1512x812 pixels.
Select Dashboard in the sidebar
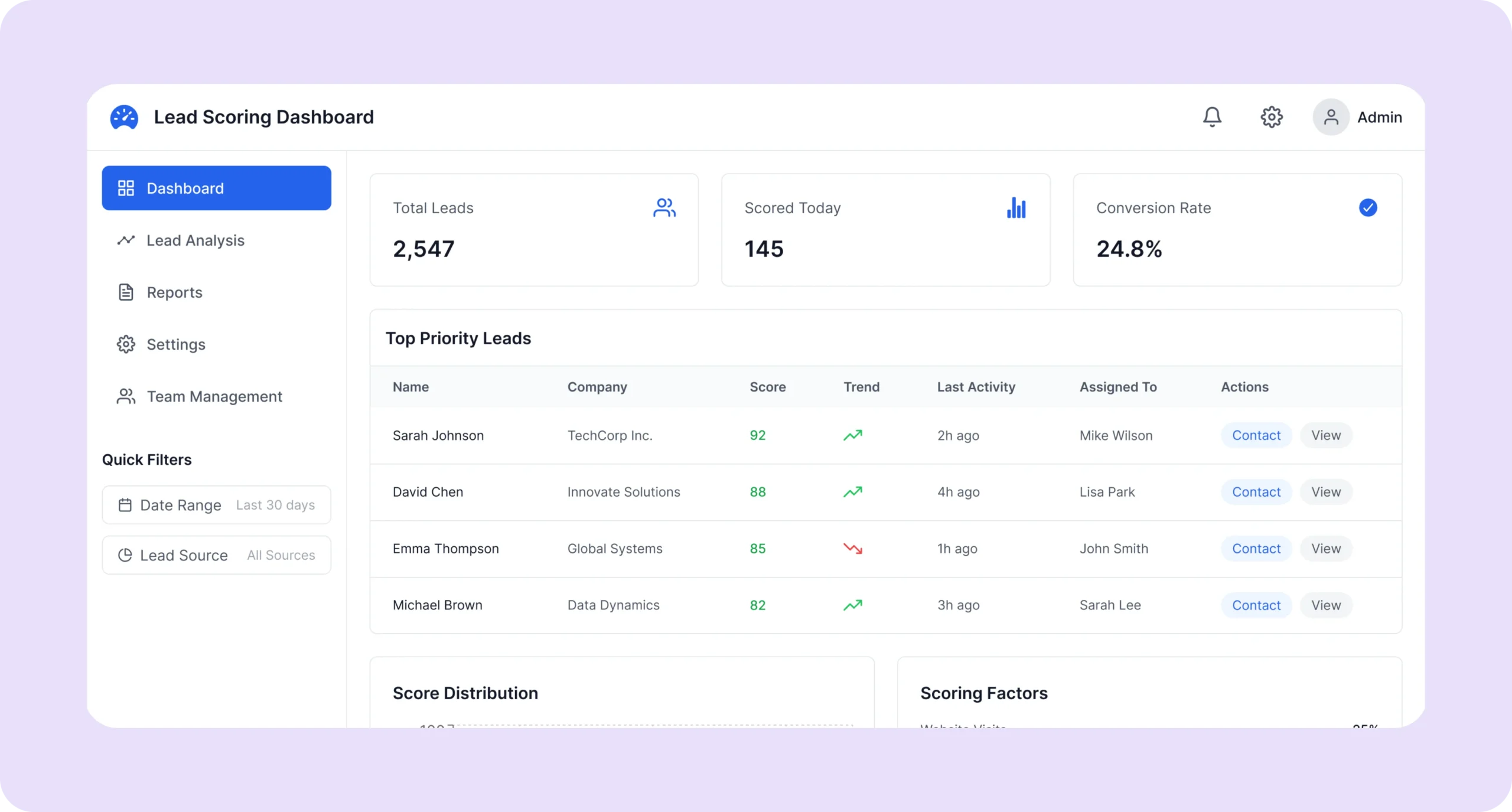coord(216,188)
